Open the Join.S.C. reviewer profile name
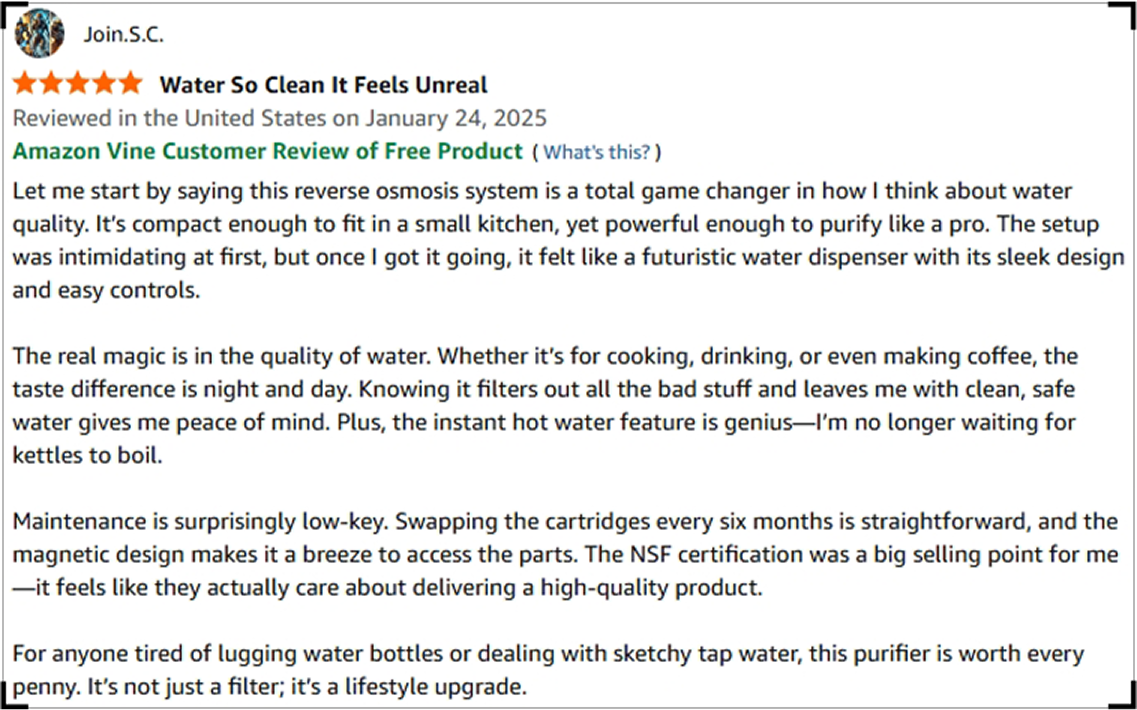 (124, 35)
